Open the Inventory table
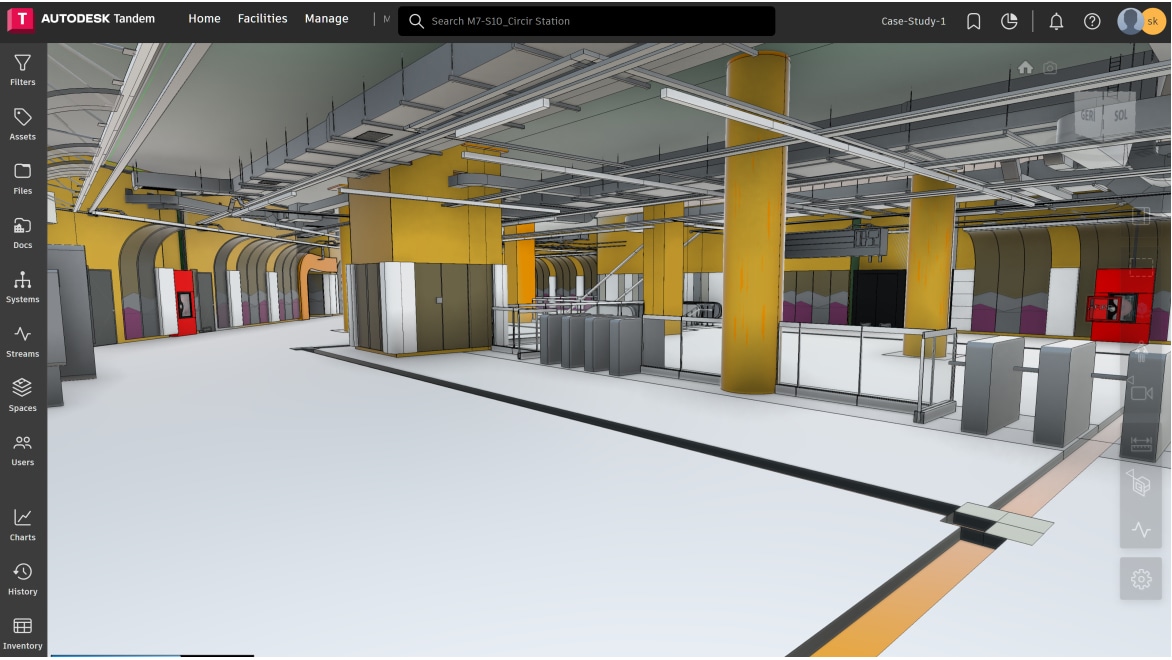This screenshot has height=660, width=1172. pos(22,633)
